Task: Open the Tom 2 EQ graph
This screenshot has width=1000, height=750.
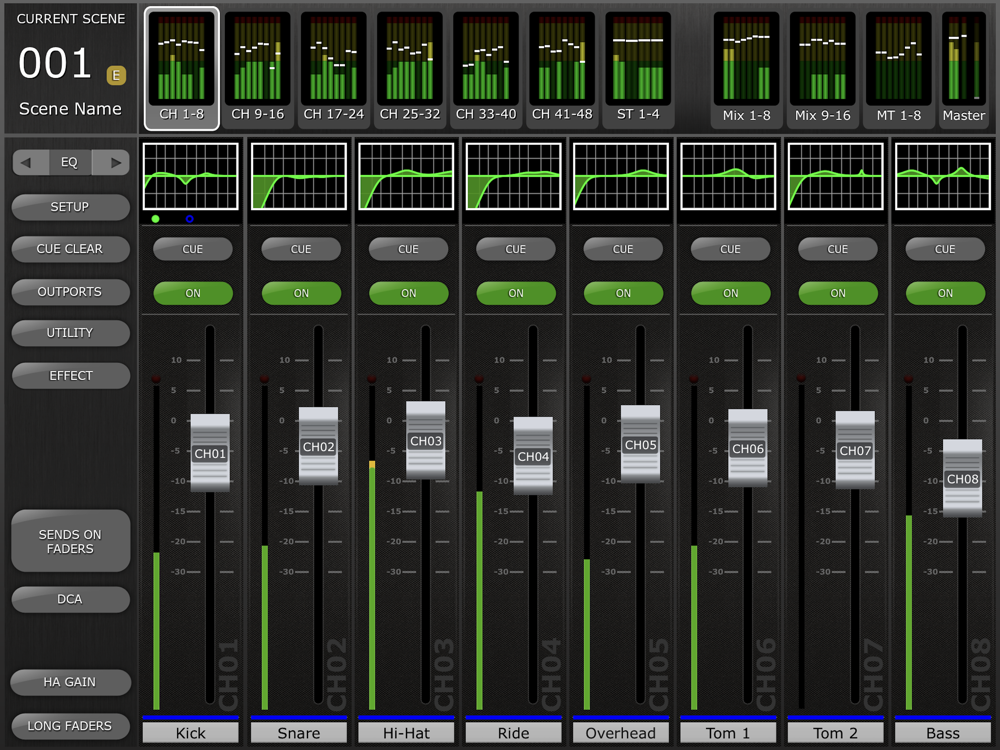Action: click(x=836, y=176)
